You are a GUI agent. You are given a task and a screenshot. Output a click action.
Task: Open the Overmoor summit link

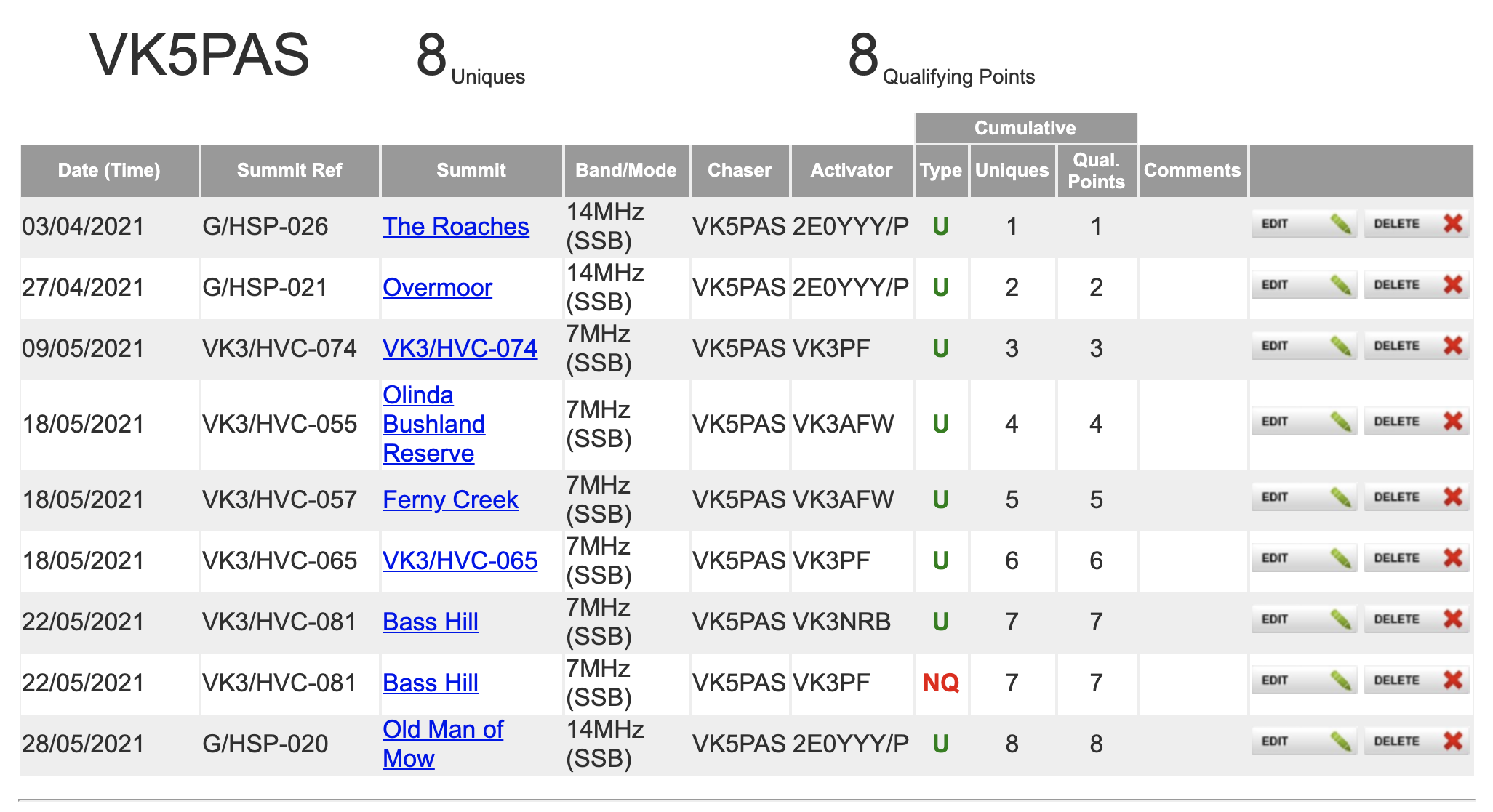tap(437, 288)
